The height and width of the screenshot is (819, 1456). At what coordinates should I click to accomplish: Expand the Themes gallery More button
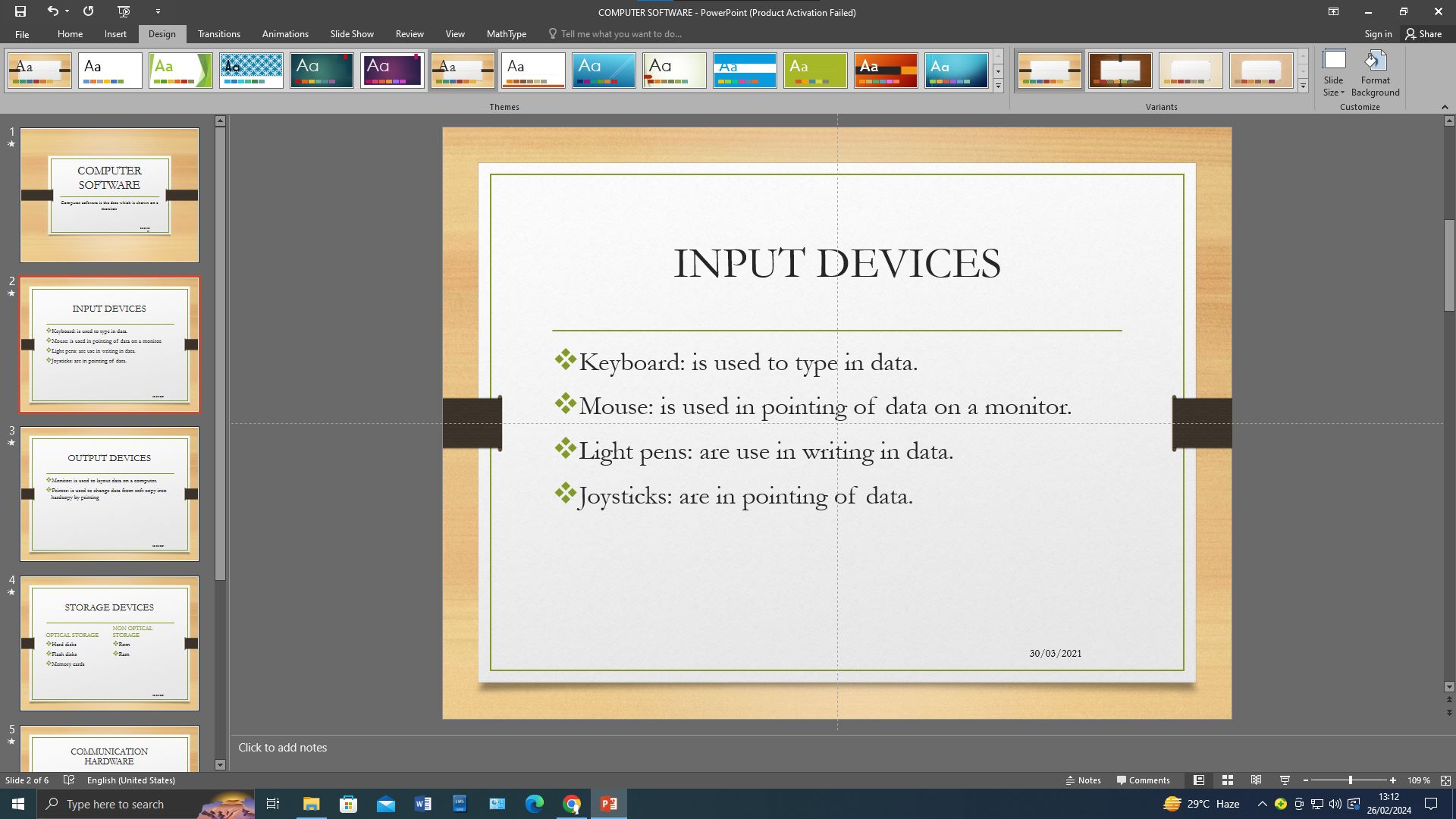[x=998, y=86]
